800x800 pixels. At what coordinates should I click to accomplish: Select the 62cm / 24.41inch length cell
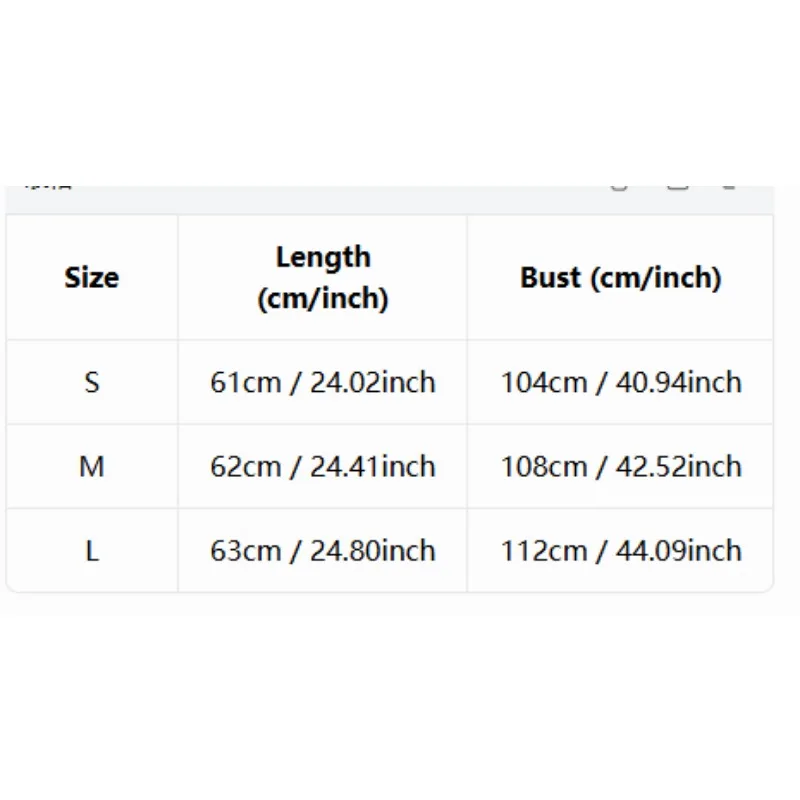click(322, 466)
